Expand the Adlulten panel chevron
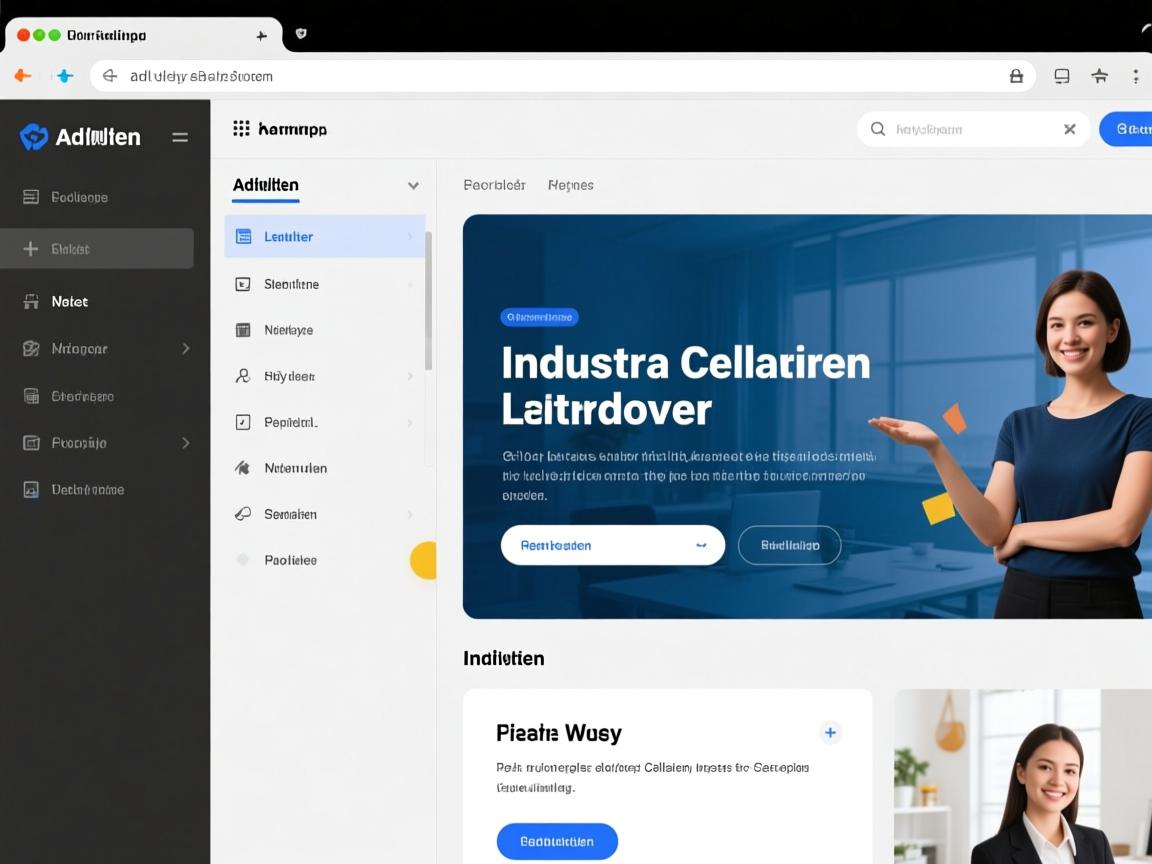The width and height of the screenshot is (1152, 864). (413, 186)
